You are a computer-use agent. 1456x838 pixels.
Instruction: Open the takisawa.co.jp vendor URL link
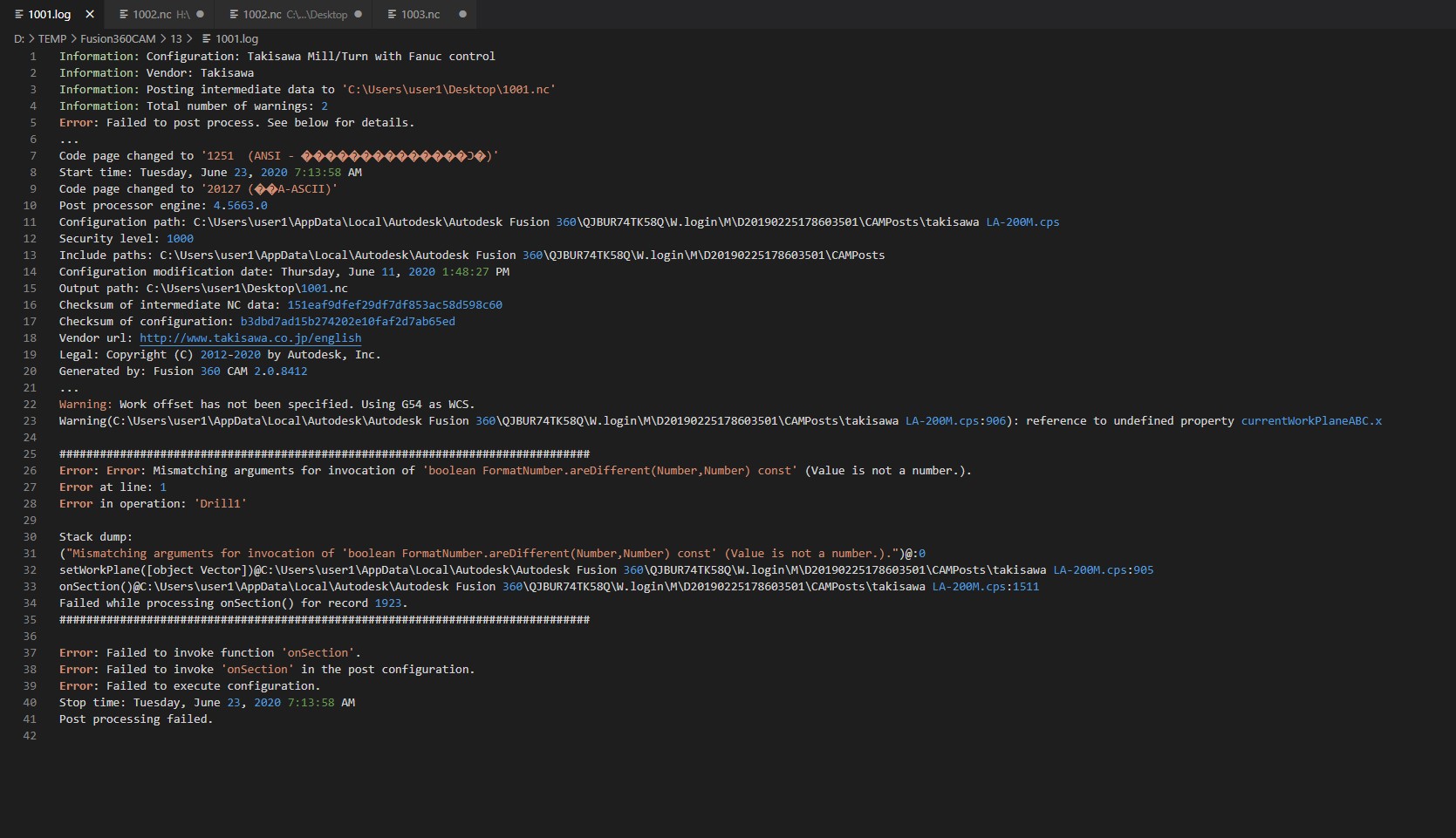pyautogui.click(x=250, y=337)
